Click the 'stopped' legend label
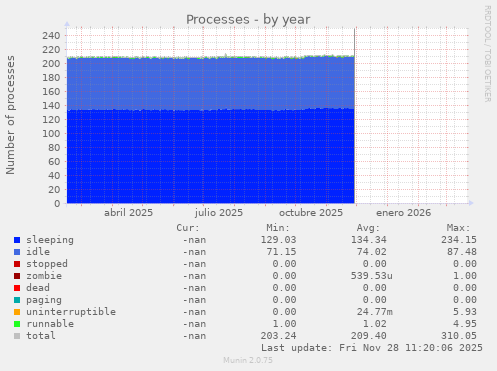The image size is (497, 371). point(47,264)
